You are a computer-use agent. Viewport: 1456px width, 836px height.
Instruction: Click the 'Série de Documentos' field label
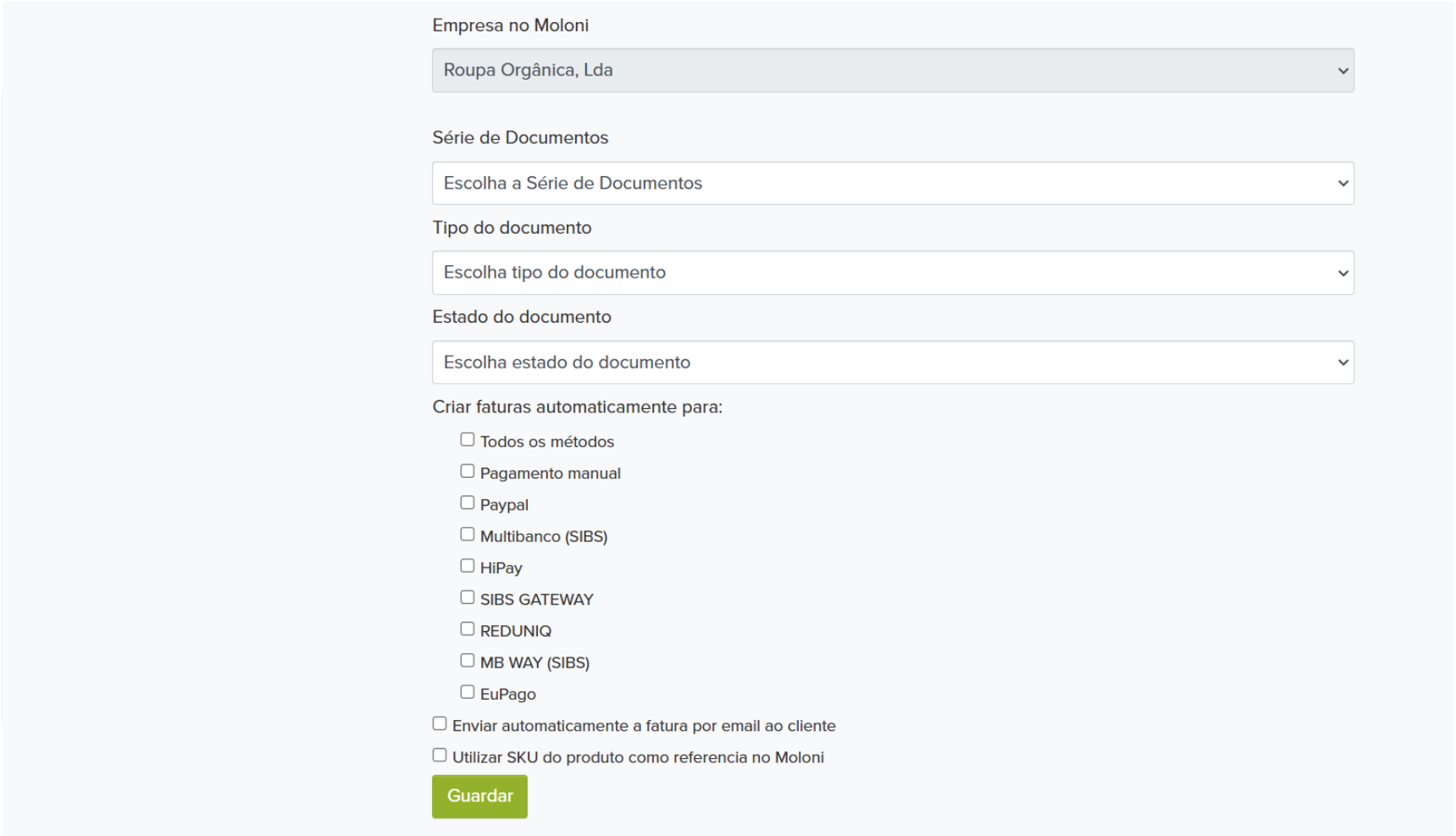pyautogui.click(x=520, y=138)
